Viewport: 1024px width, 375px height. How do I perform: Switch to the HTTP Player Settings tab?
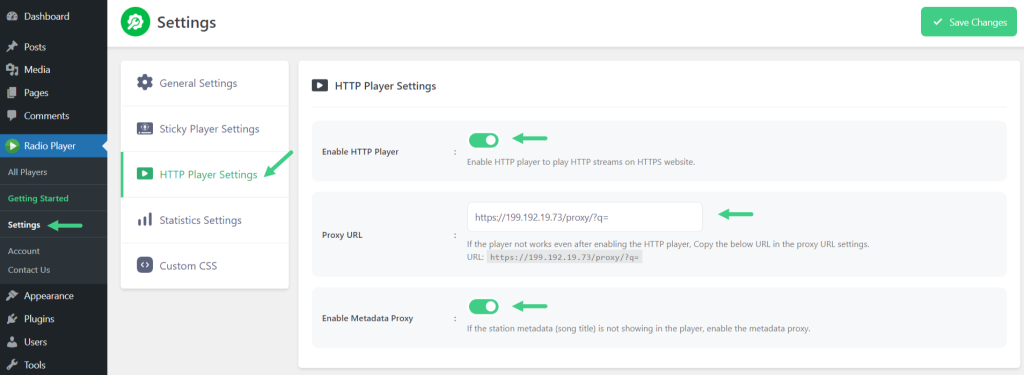205,174
